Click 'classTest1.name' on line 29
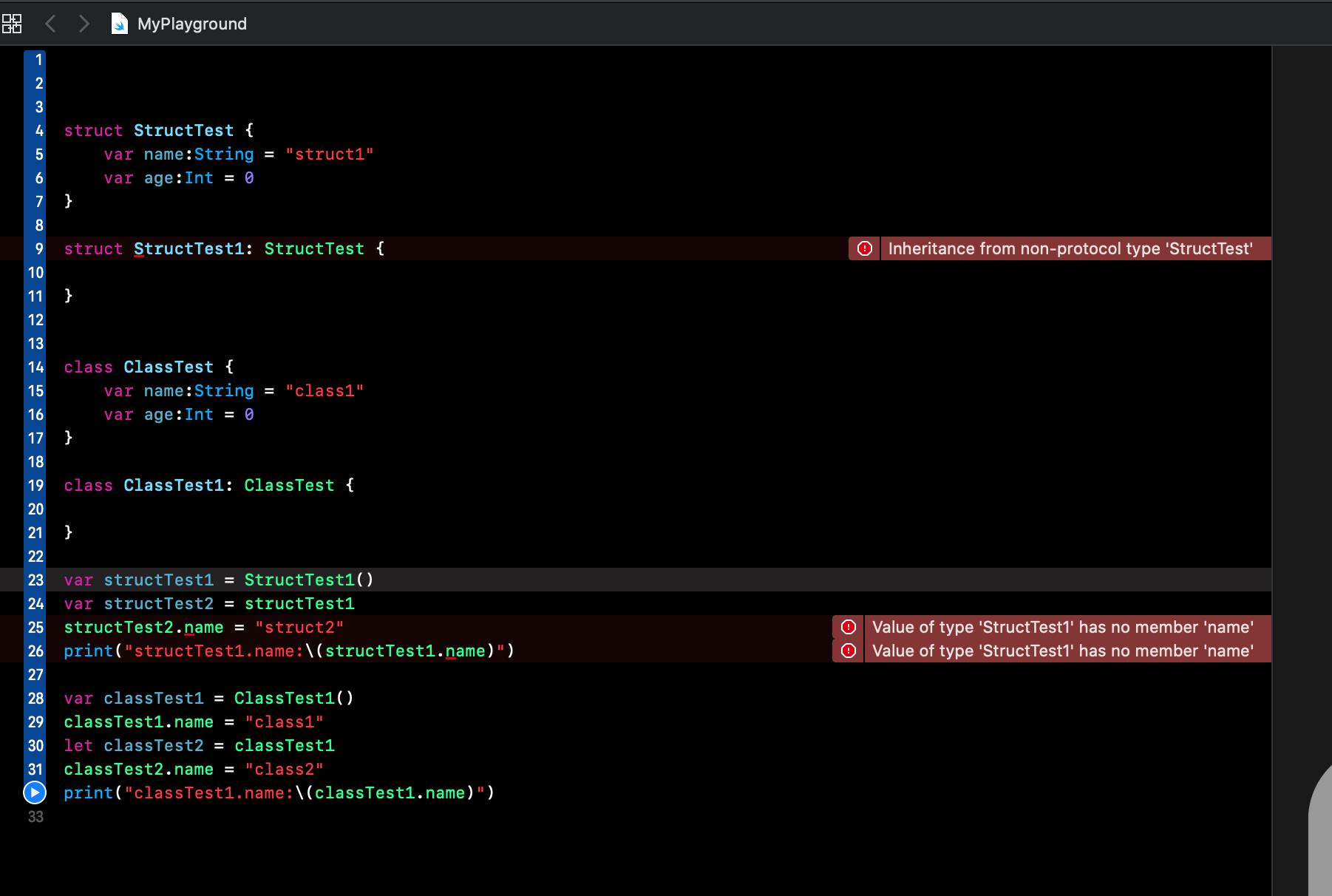Viewport: 1332px width, 896px height. point(138,722)
